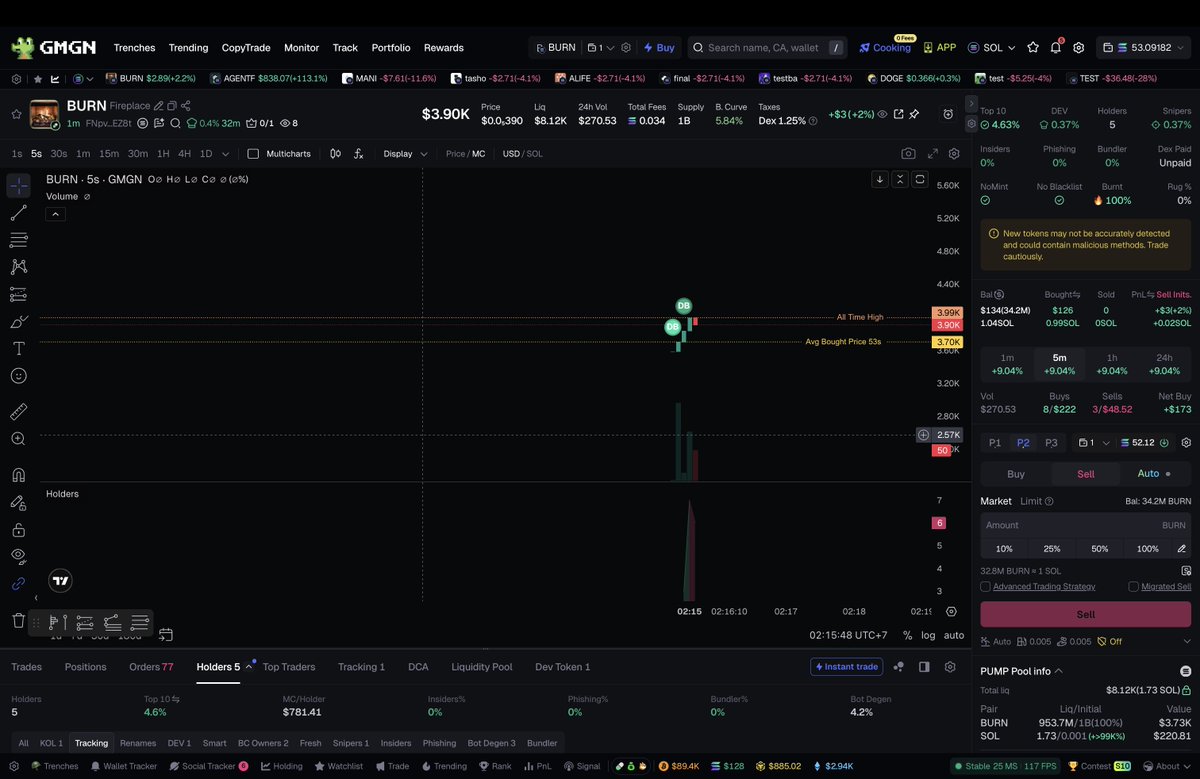Switch to the Buy side
Image resolution: width=1200 pixels, height=779 pixels.
[1015, 474]
